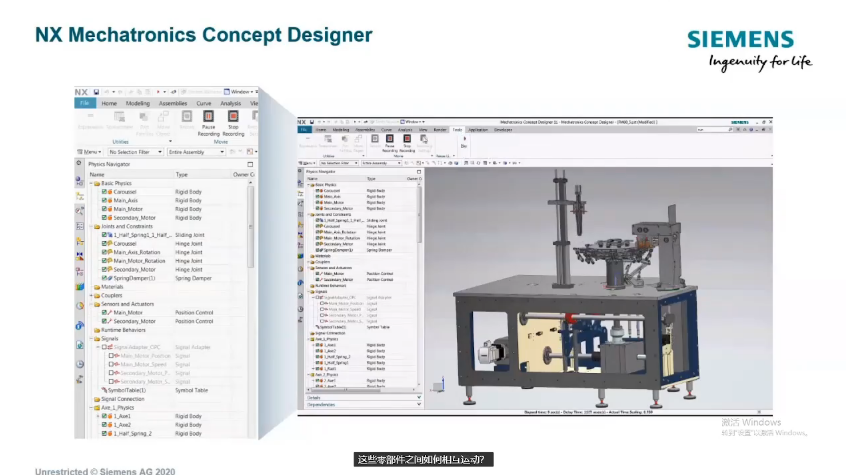The image size is (846, 475).
Task: Click the resource bar gear icon above magnified sidebar
Action: tap(79, 163)
